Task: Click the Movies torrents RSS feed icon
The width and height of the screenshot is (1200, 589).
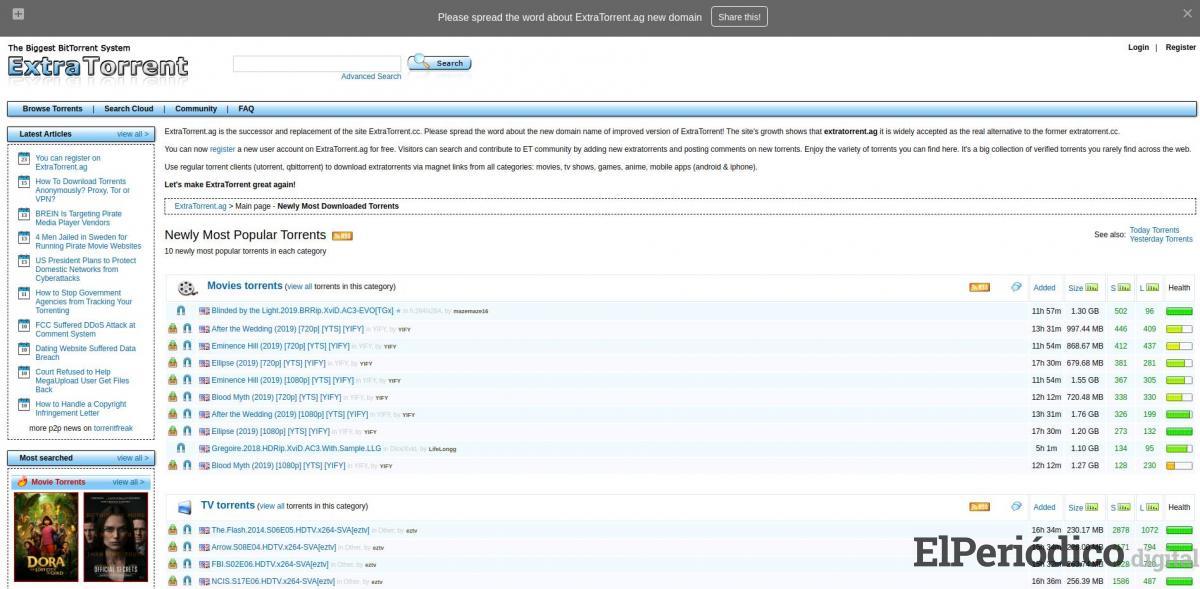Action: (x=979, y=287)
